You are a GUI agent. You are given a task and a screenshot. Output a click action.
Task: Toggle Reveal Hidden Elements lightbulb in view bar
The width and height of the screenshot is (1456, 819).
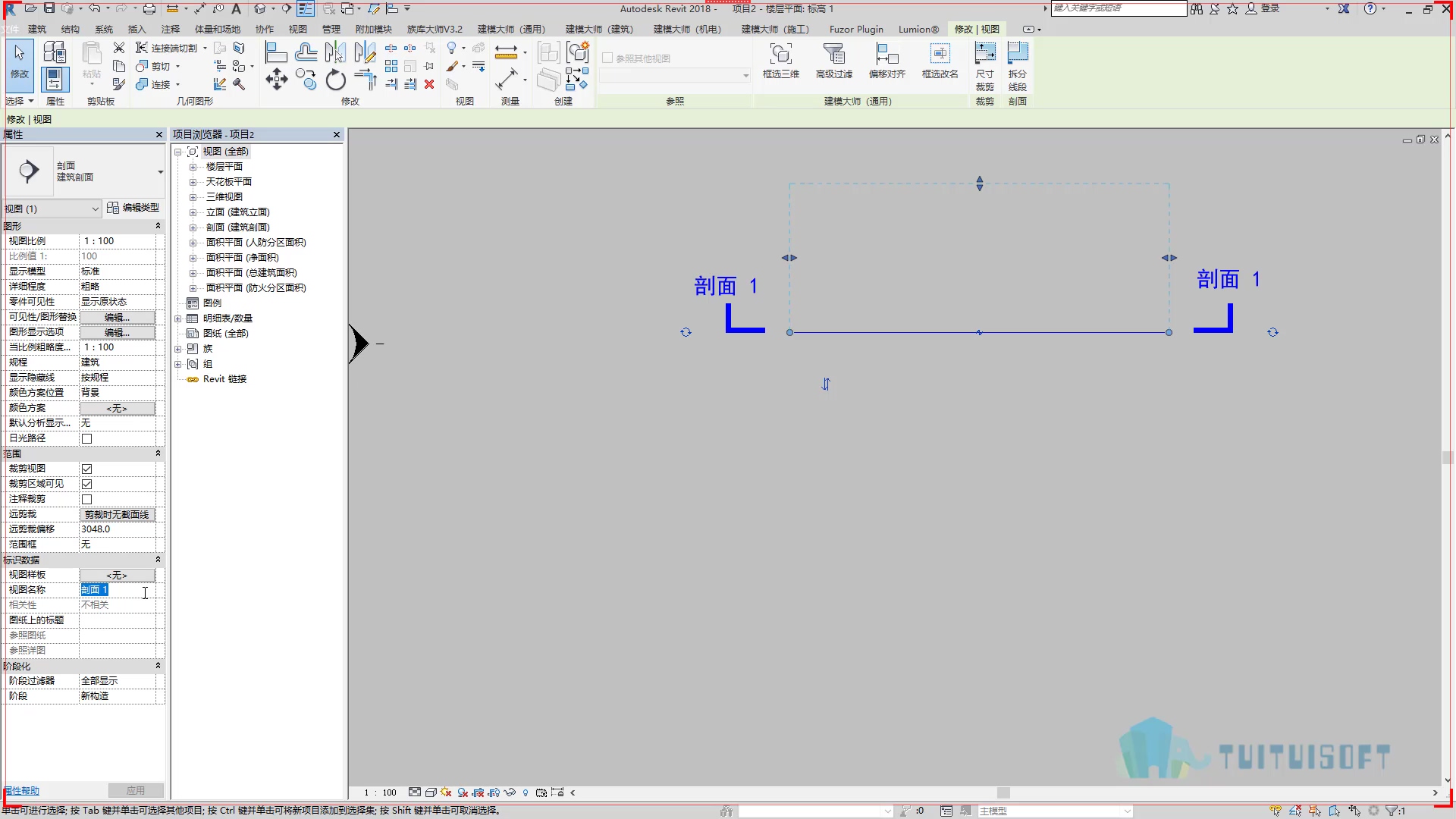(x=526, y=792)
